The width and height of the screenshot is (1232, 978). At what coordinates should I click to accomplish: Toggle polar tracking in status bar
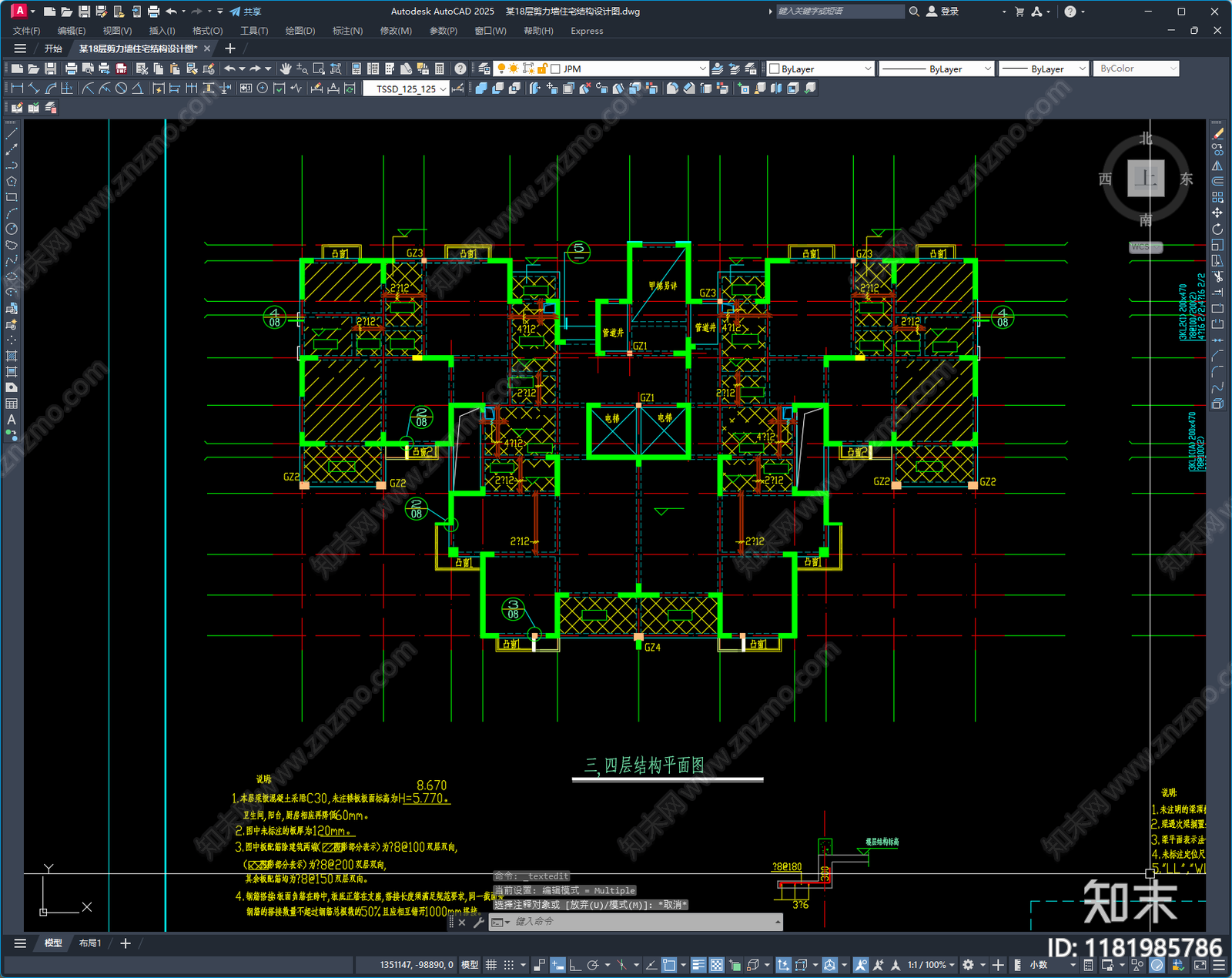click(x=592, y=965)
